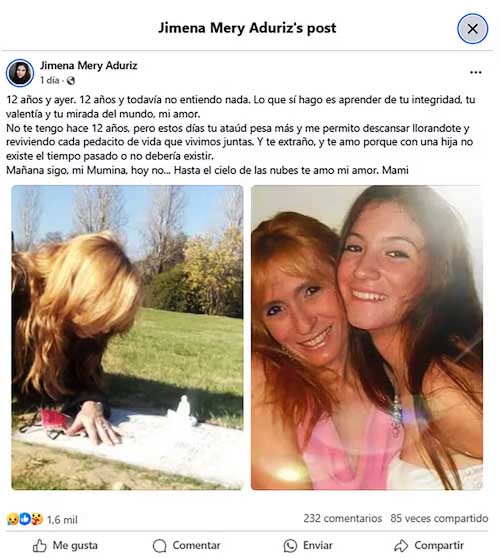Click the '1 día' post timestamp

tap(49, 80)
